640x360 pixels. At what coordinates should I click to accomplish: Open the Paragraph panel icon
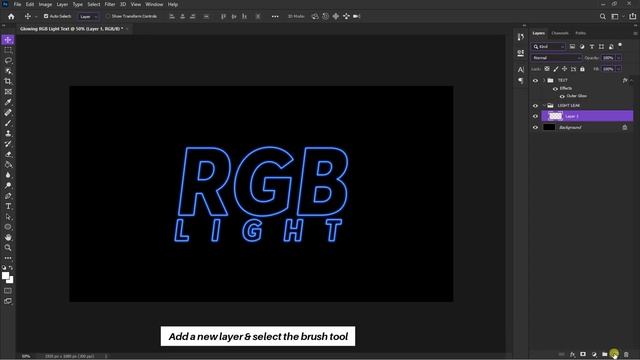[520, 80]
